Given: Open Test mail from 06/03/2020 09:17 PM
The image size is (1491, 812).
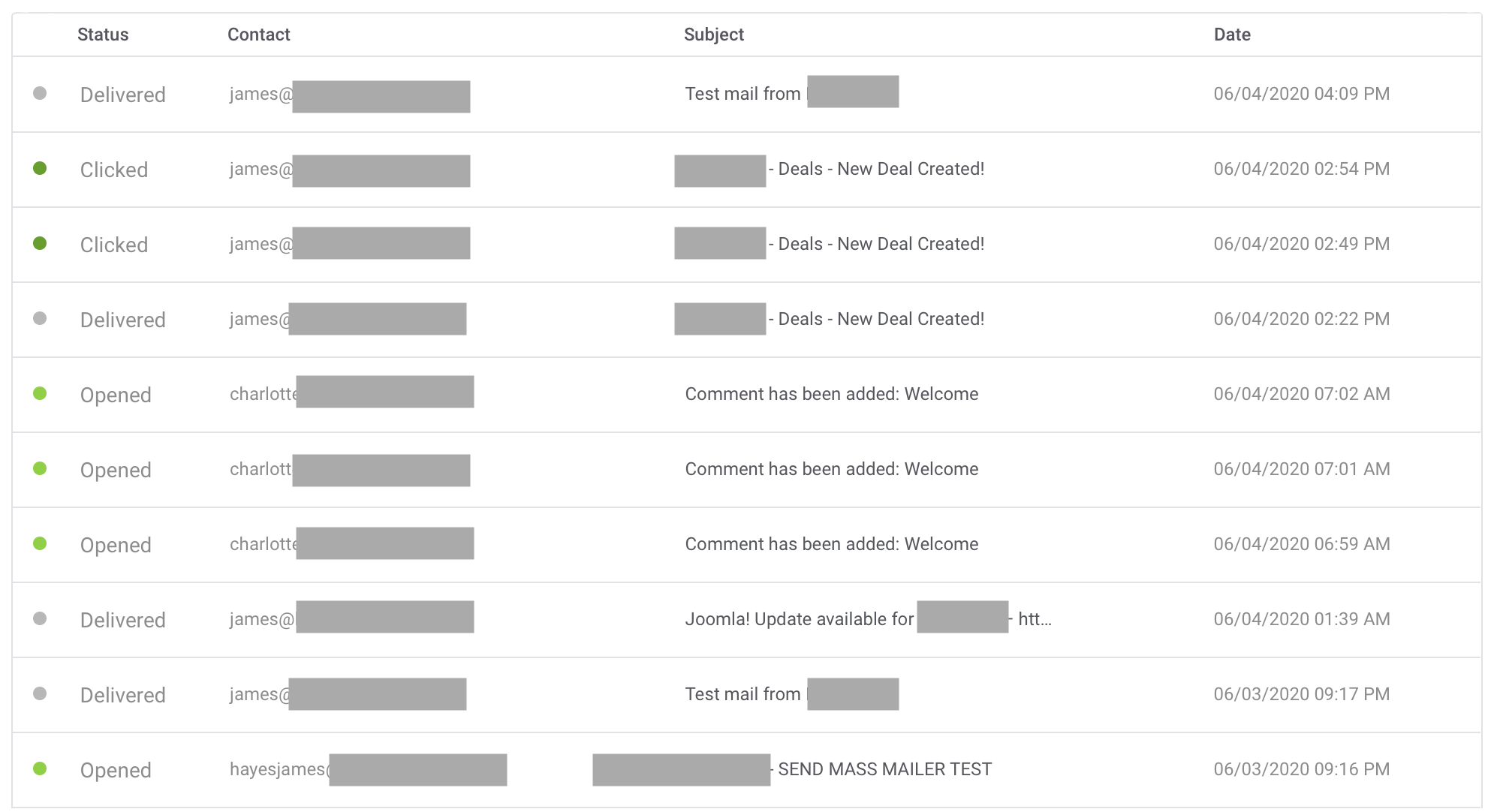Looking at the screenshot, I should coord(791,694).
